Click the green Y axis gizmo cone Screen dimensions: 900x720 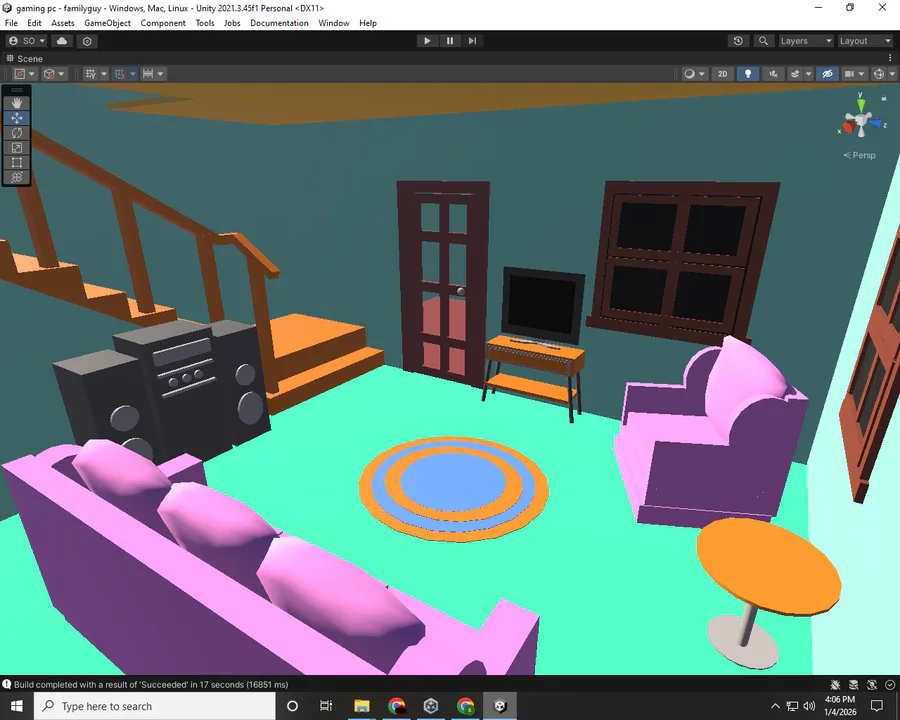(860, 106)
